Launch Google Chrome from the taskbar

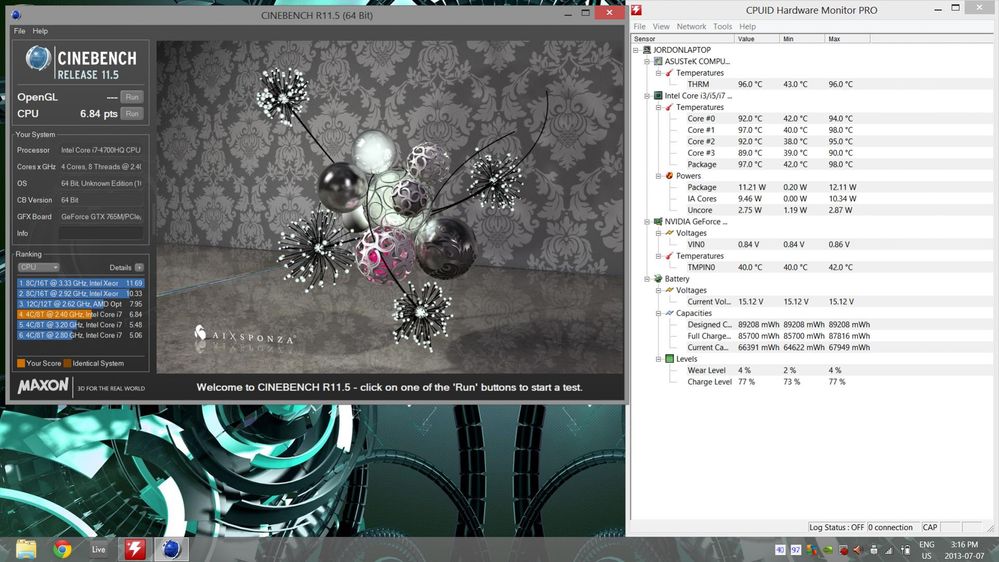62,549
